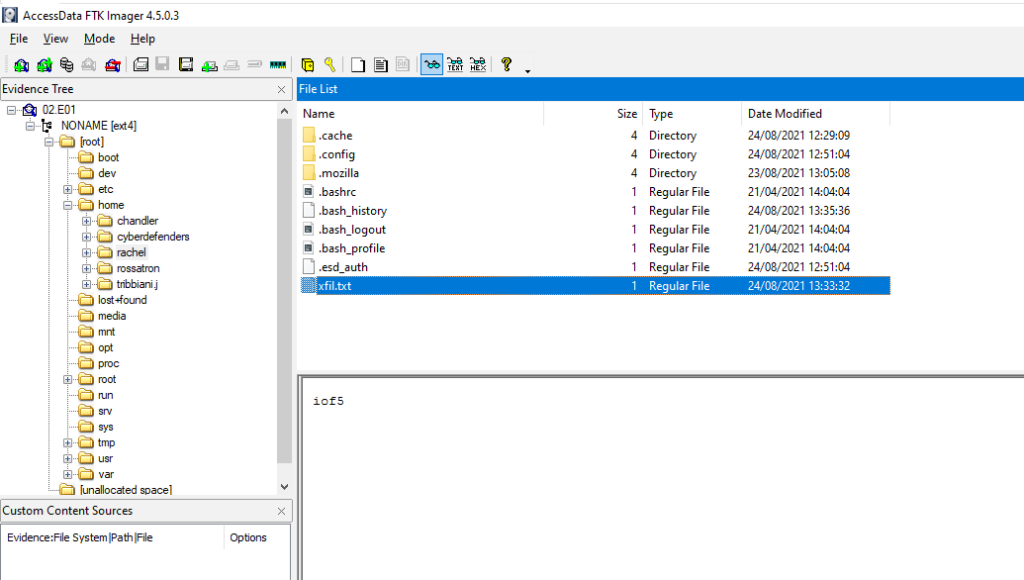Click the Remove Evidence Item icon
Viewport: 1024px width, 580px height.
(x=89, y=64)
